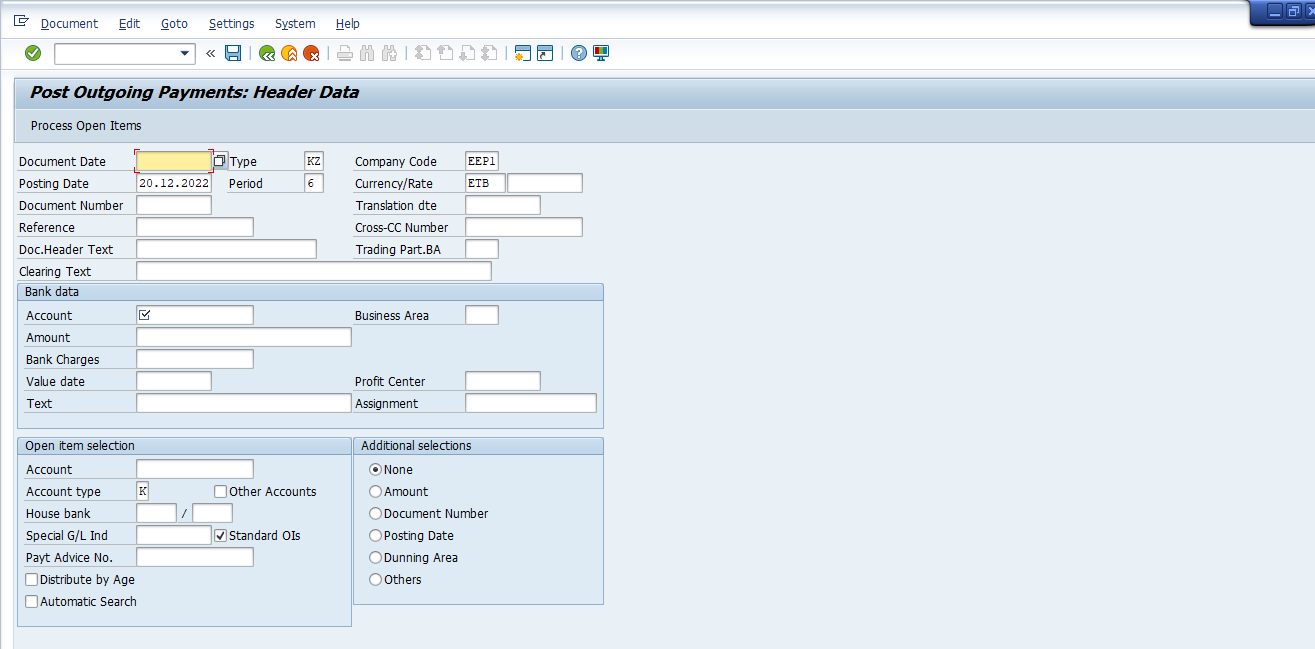This screenshot has width=1315, height=649.
Task: Click the Value date input field
Action: (174, 381)
